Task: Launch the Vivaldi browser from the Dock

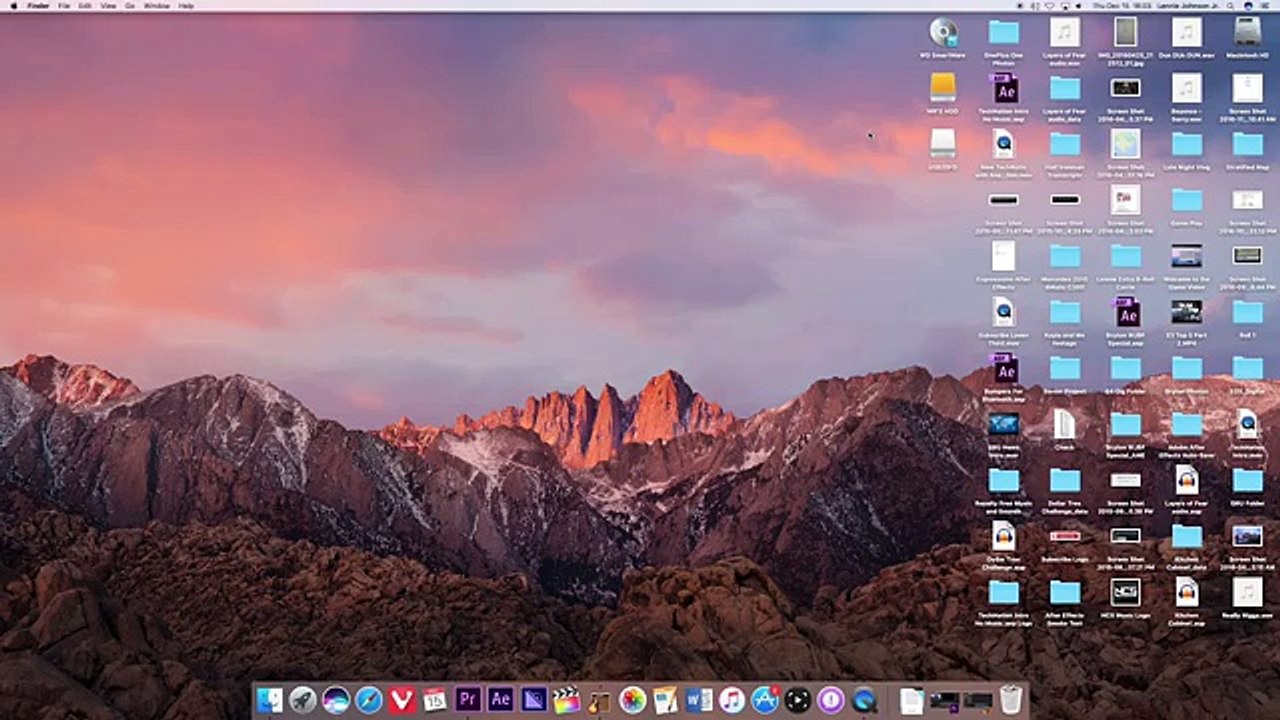Action: coord(402,699)
